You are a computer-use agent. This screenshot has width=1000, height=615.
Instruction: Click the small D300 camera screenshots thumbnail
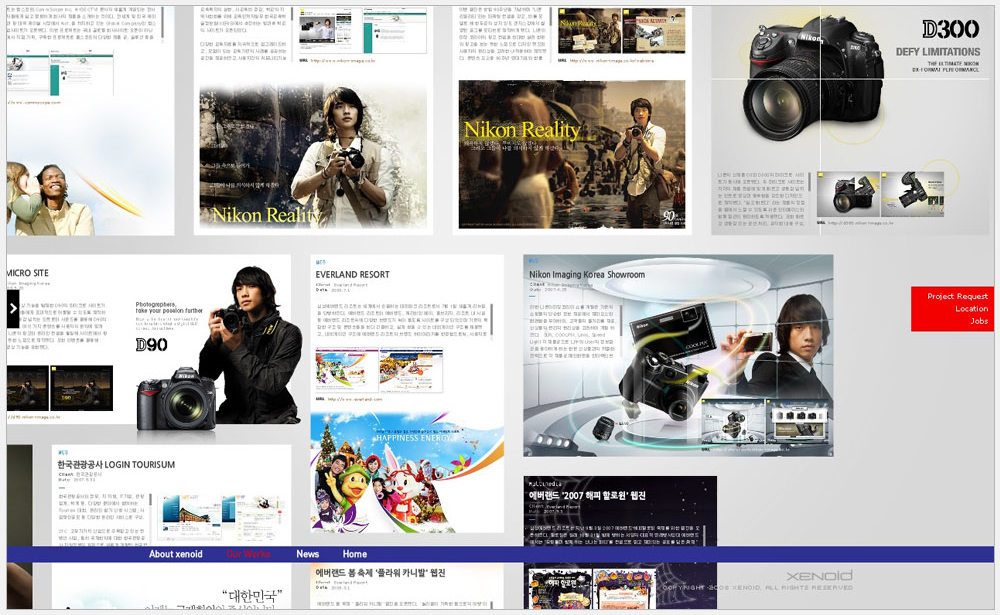[x=873, y=195]
